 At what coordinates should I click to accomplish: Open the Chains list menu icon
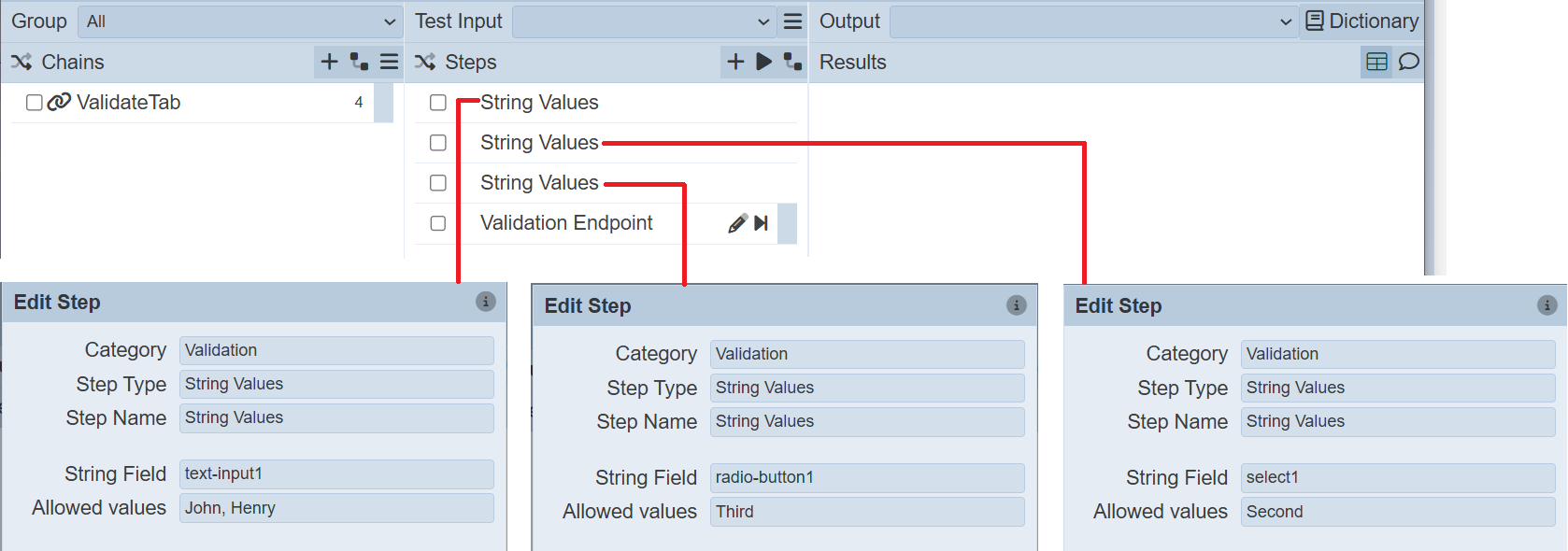click(x=389, y=62)
